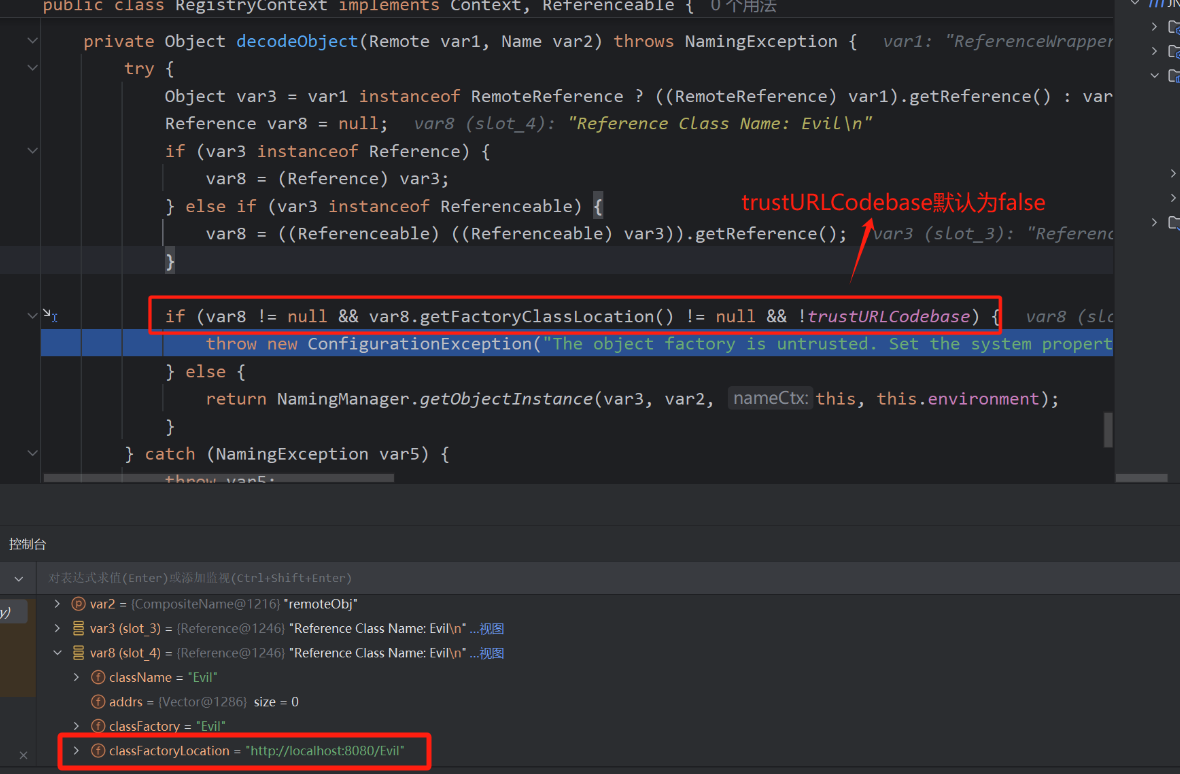This screenshot has width=1180, height=774.
Task: Click the inline hint var8 (slot_4): "Reference Class Name
Action: (x=643, y=123)
